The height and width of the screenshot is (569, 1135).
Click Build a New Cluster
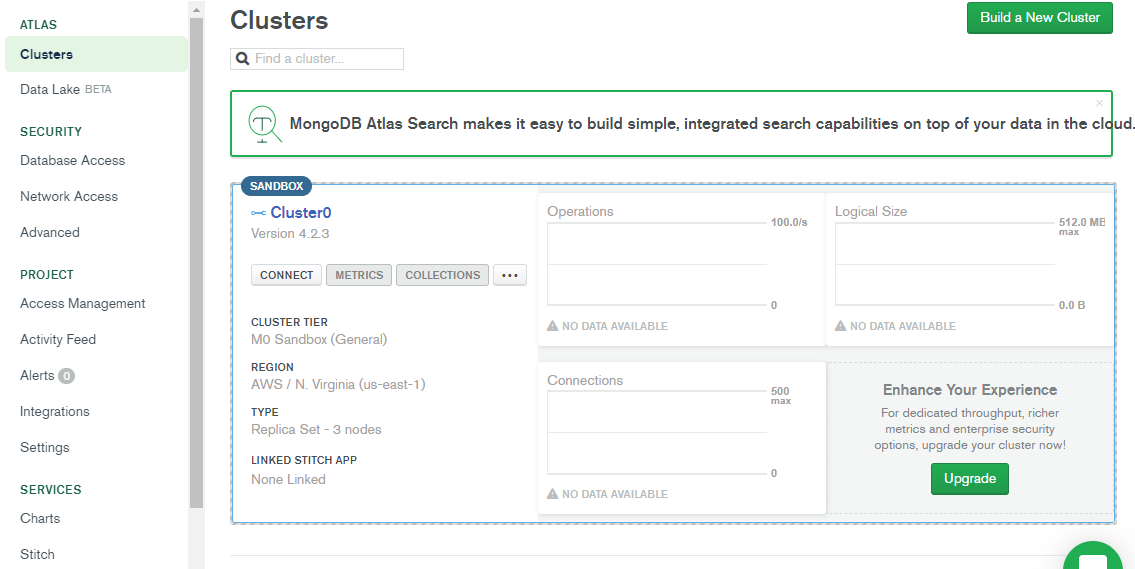[1039, 17]
